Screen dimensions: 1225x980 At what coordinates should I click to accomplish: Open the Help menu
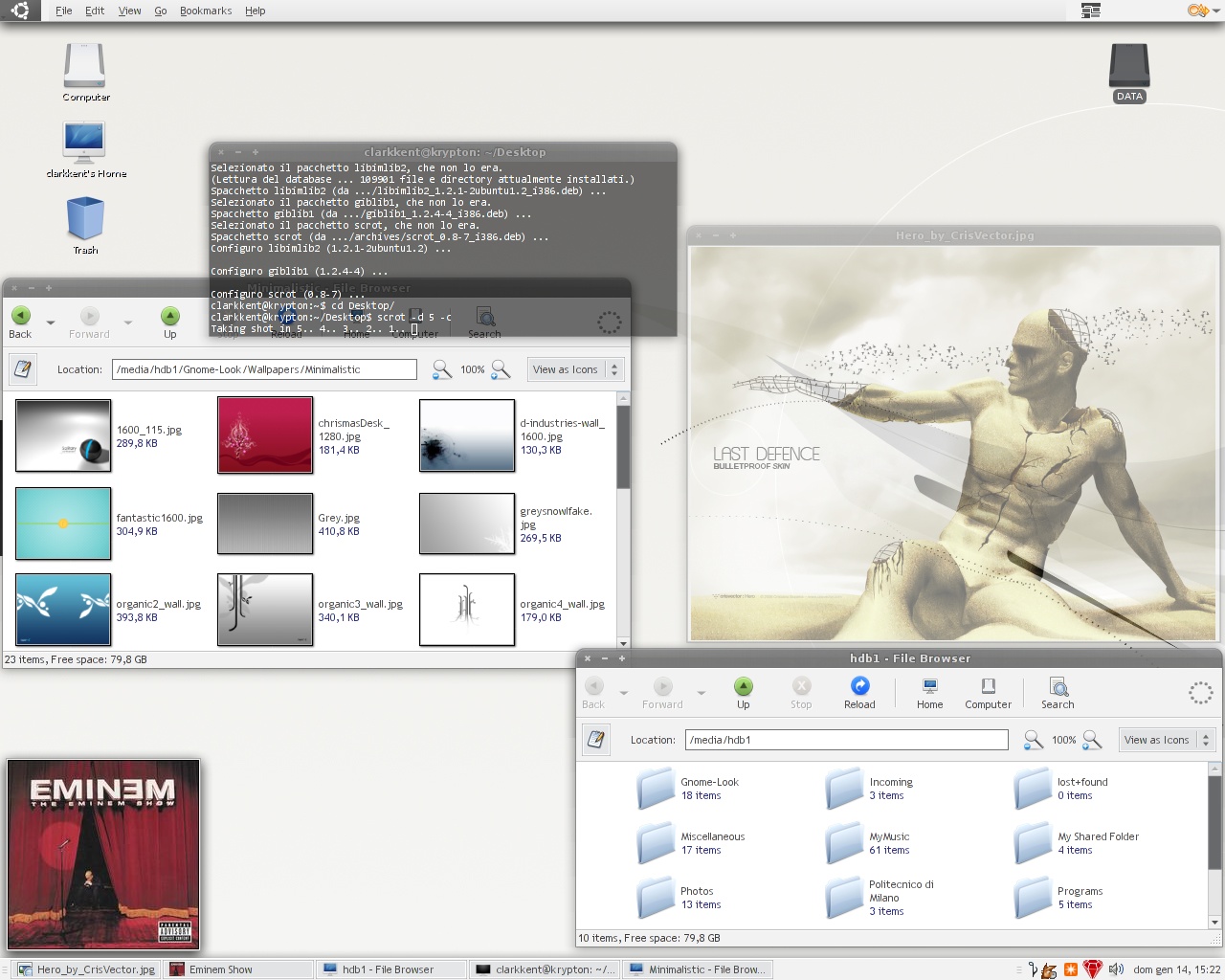click(x=256, y=11)
